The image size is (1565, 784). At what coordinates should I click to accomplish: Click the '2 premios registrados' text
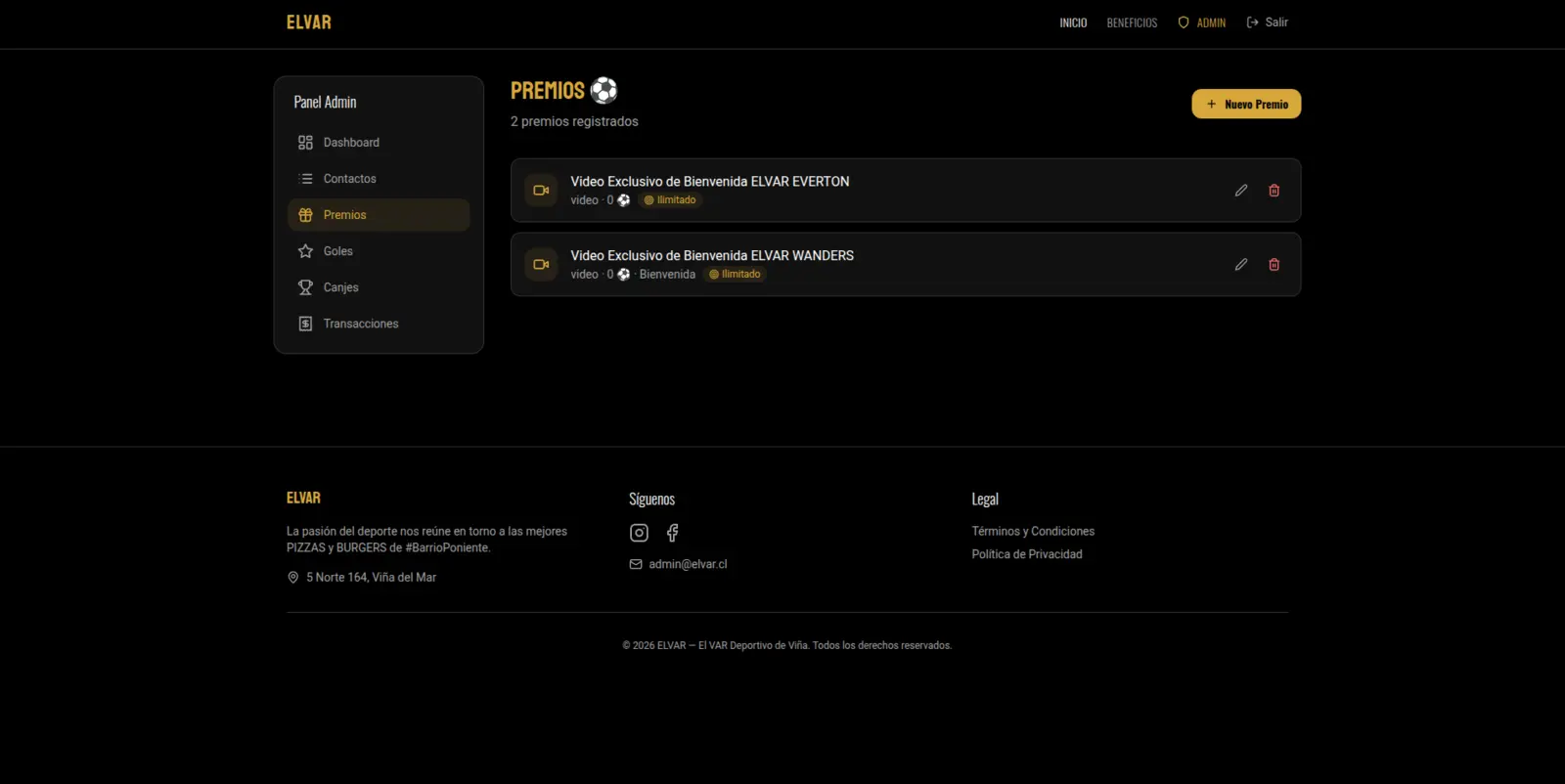point(574,121)
